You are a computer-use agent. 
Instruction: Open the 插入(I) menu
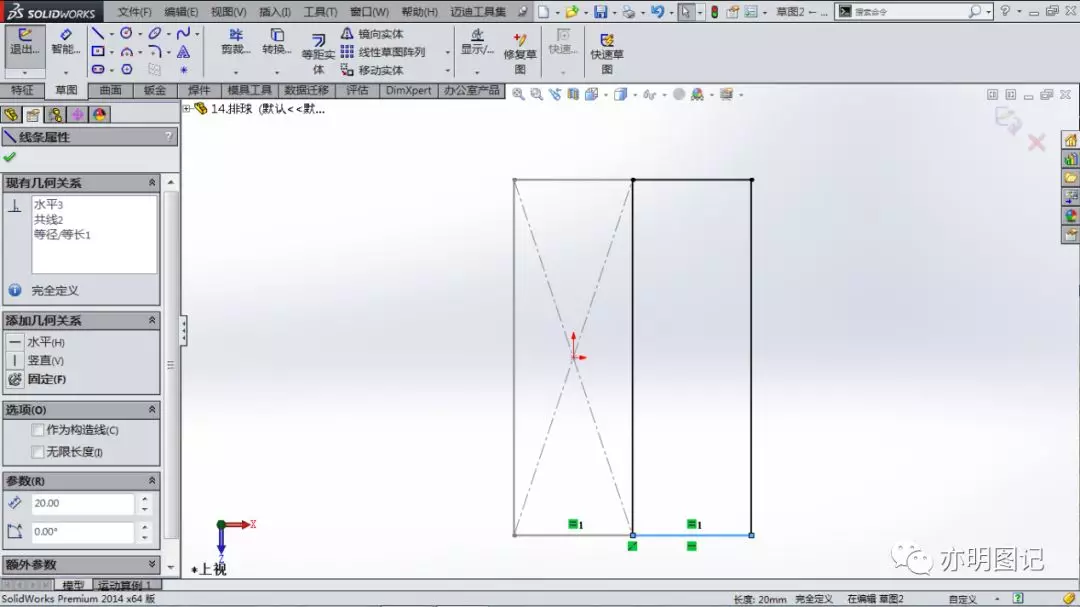click(x=274, y=12)
